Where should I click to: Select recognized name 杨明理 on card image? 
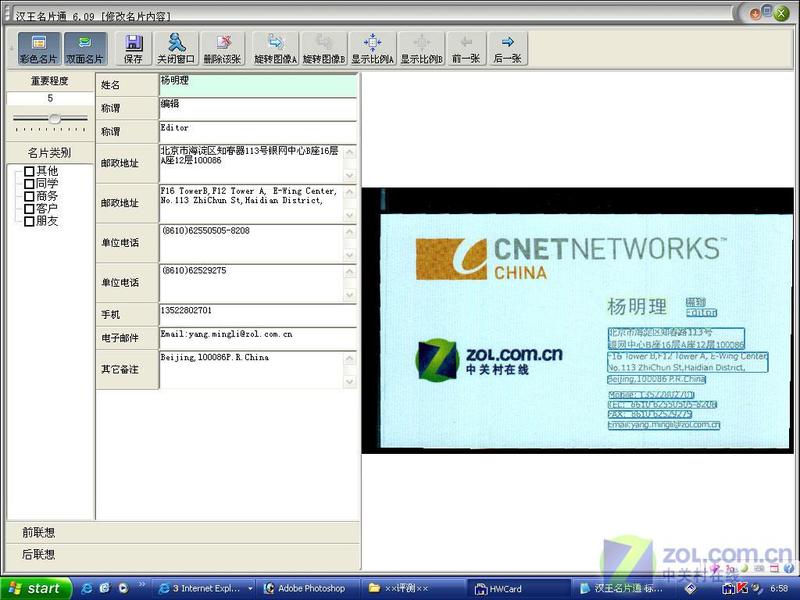point(636,307)
